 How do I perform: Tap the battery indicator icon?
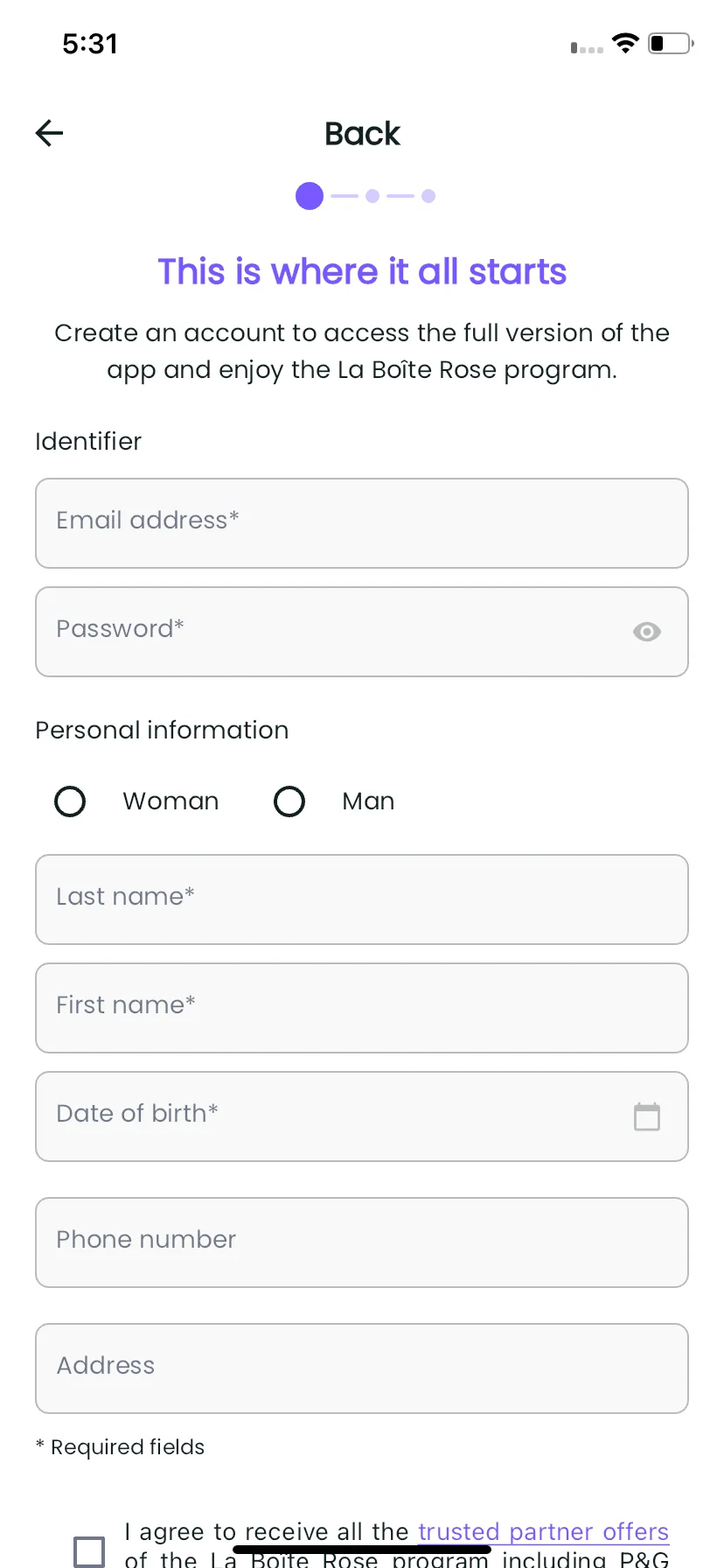coord(672,43)
